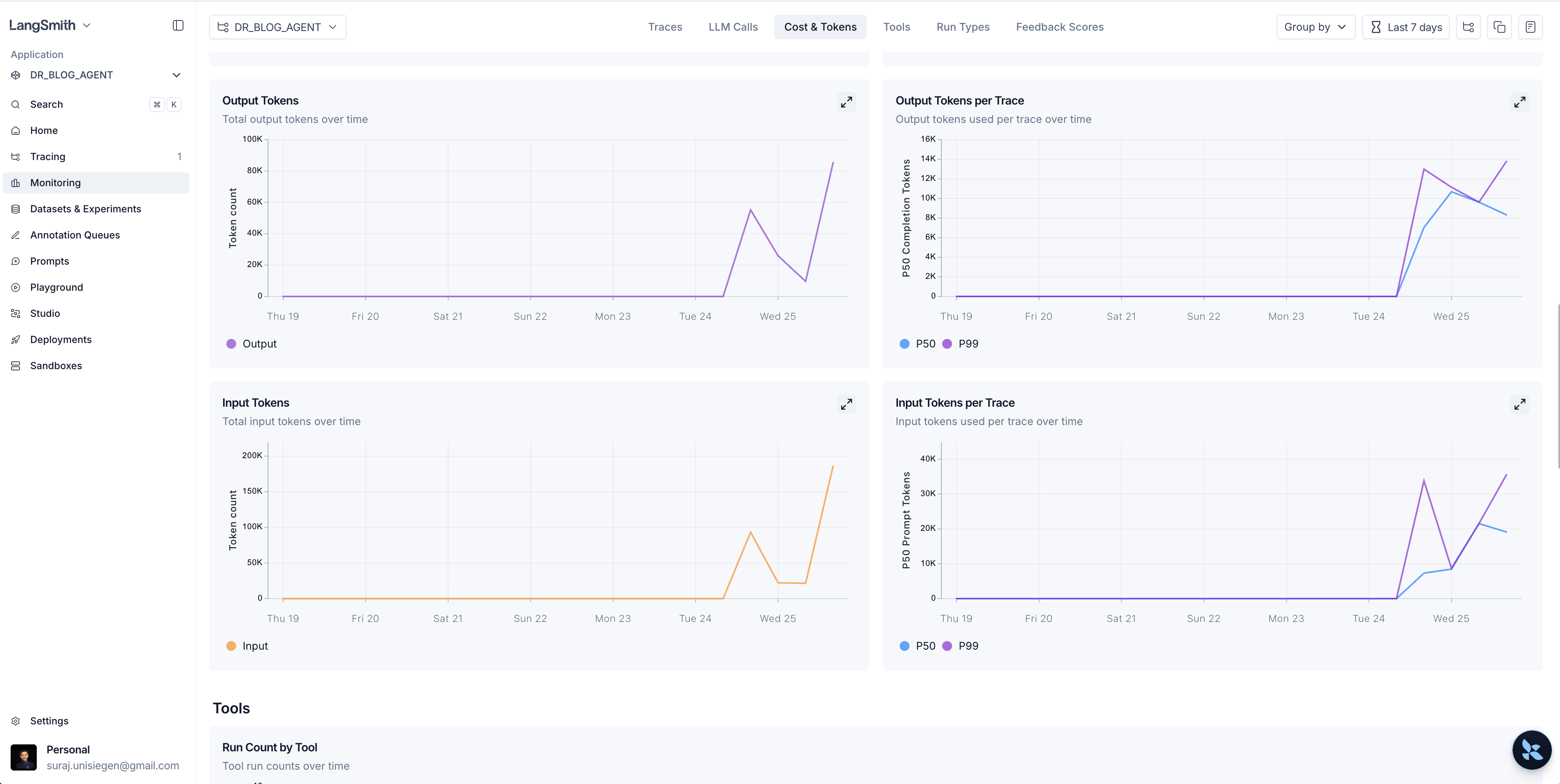Image resolution: width=1560 pixels, height=784 pixels.
Task: Expand the Input Tokens chart fullscreen
Action: pos(846,404)
